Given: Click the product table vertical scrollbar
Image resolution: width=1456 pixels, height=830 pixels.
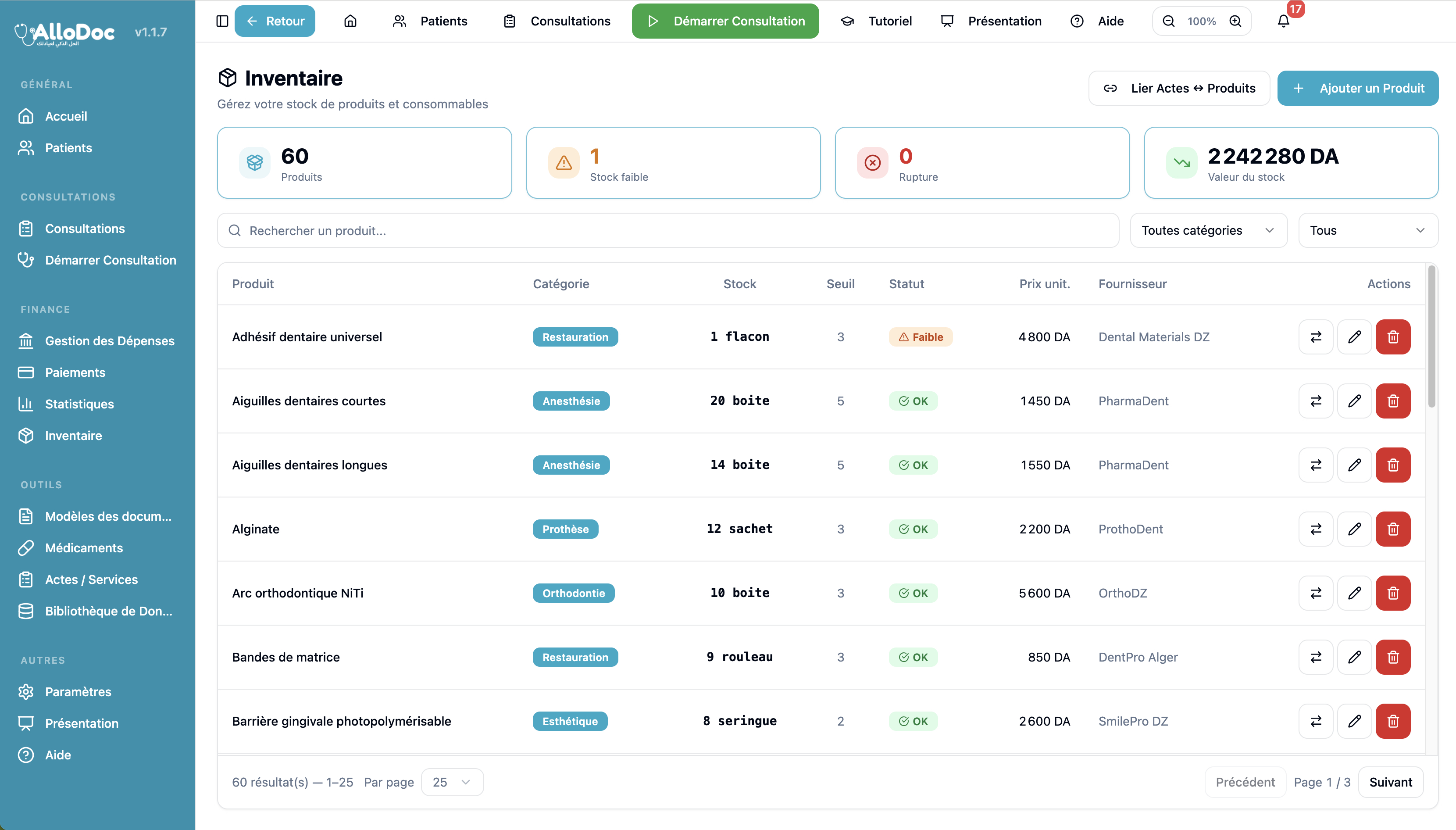Looking at the screenshot, I should (1431, 336).
